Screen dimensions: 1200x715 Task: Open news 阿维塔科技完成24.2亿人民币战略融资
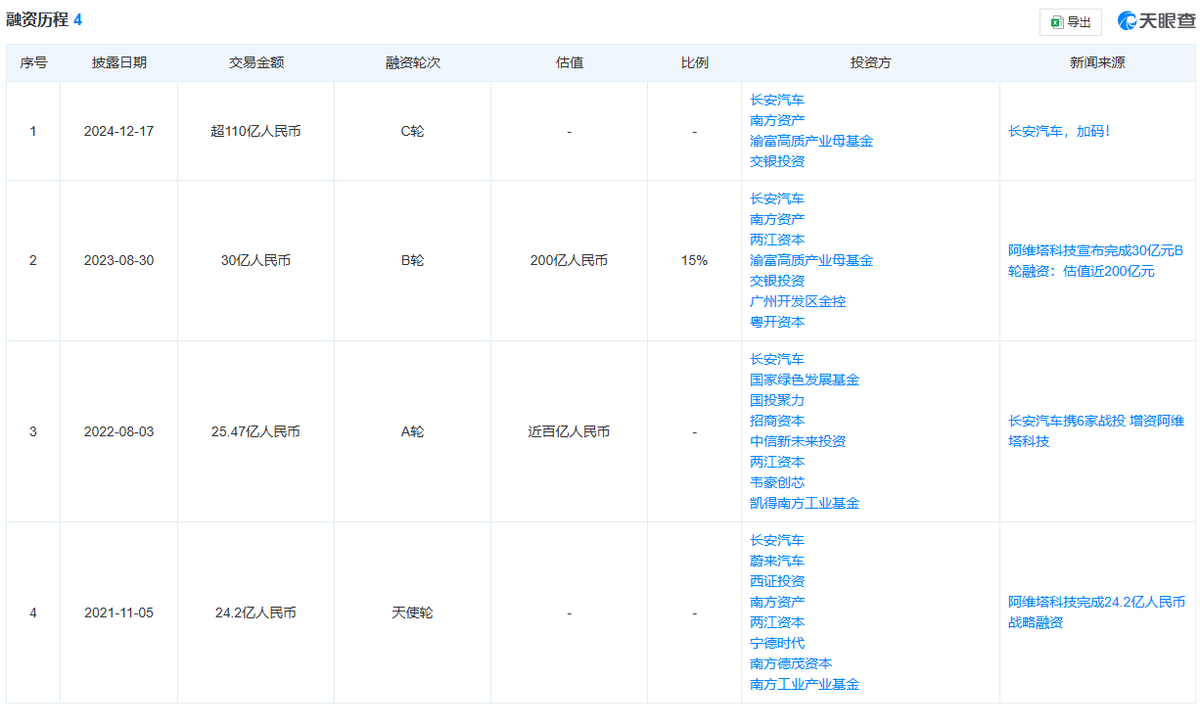point(1096,612)
